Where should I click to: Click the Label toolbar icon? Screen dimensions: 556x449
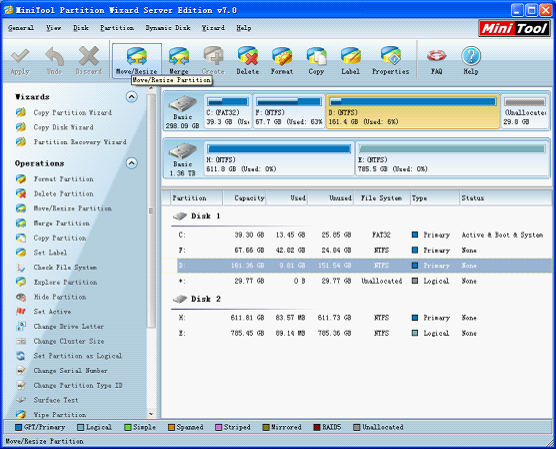[351, 60]
